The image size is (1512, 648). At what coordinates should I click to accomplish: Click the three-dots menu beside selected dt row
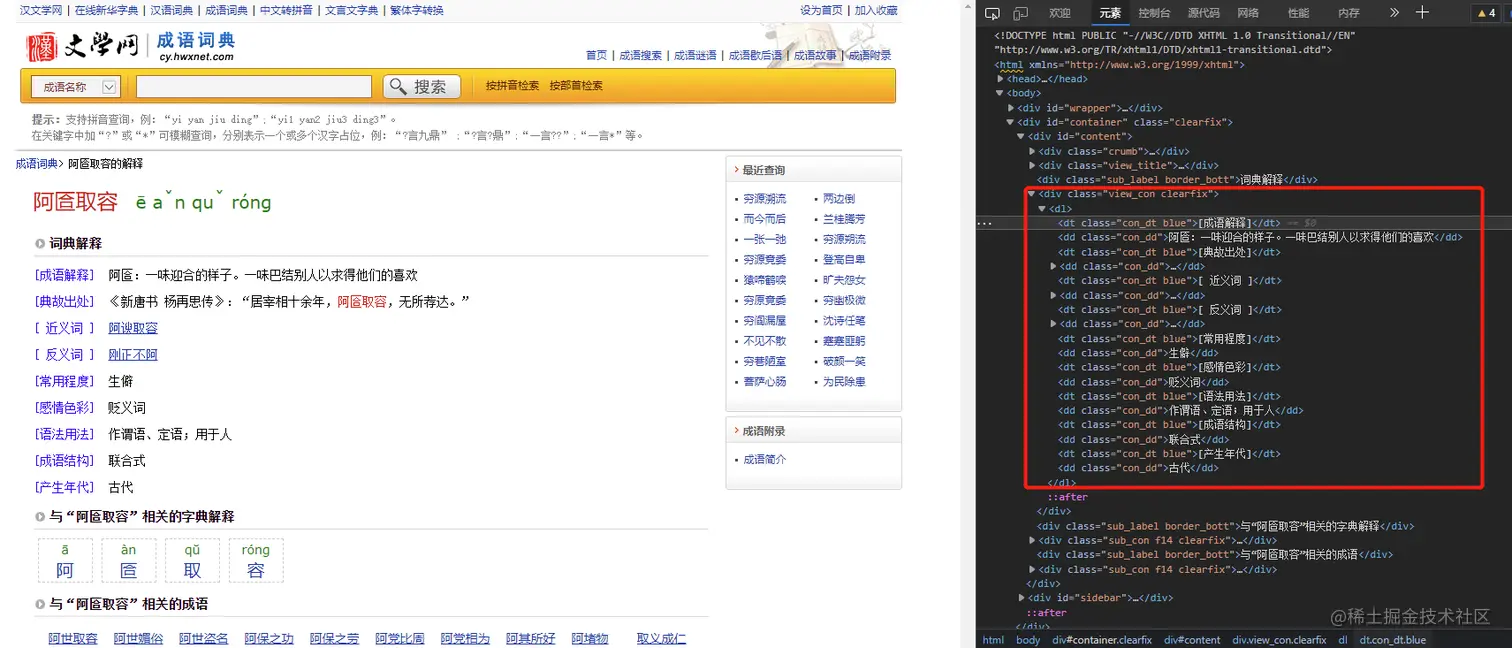click(985, 223)
